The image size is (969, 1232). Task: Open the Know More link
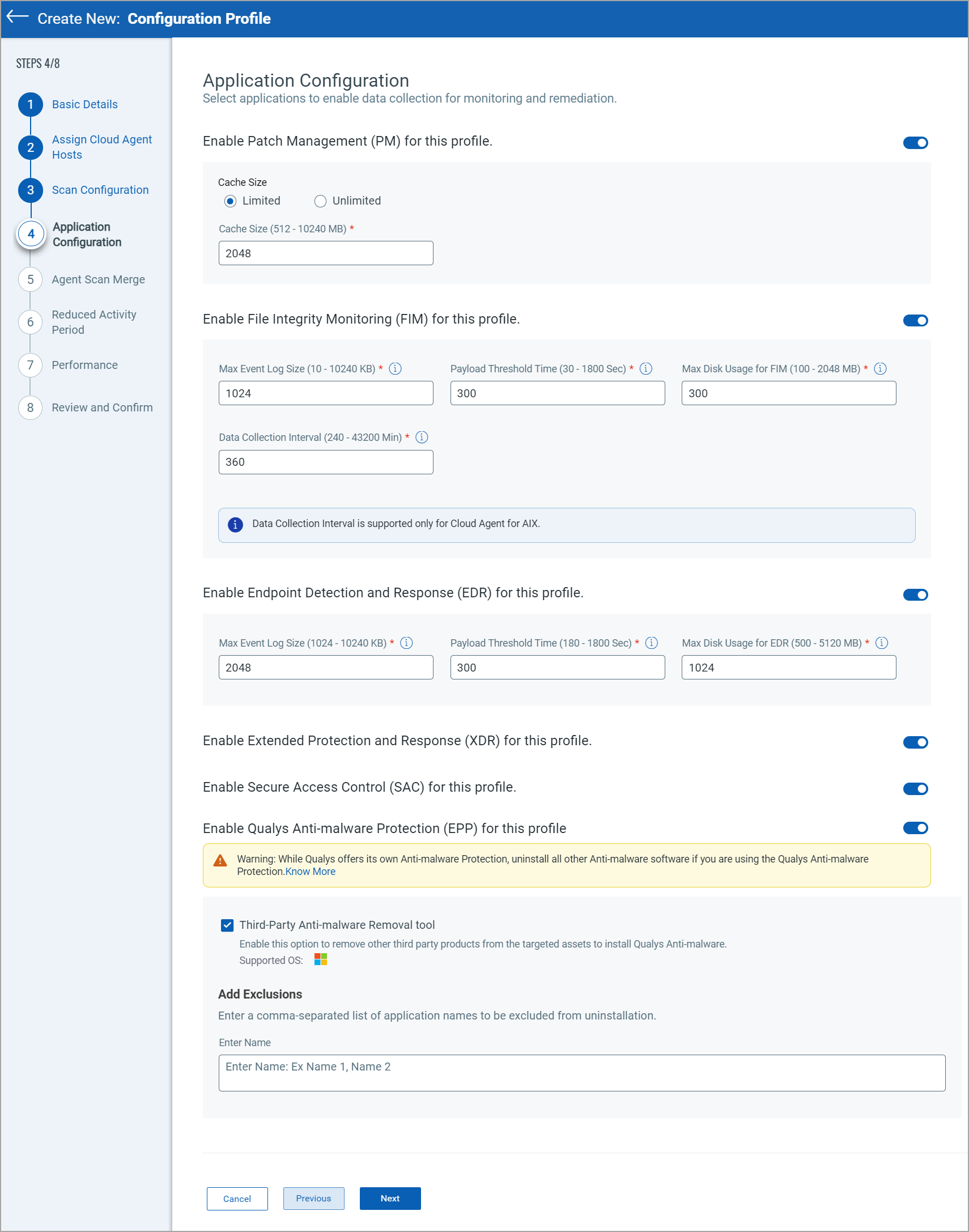[x=311, y=871]
